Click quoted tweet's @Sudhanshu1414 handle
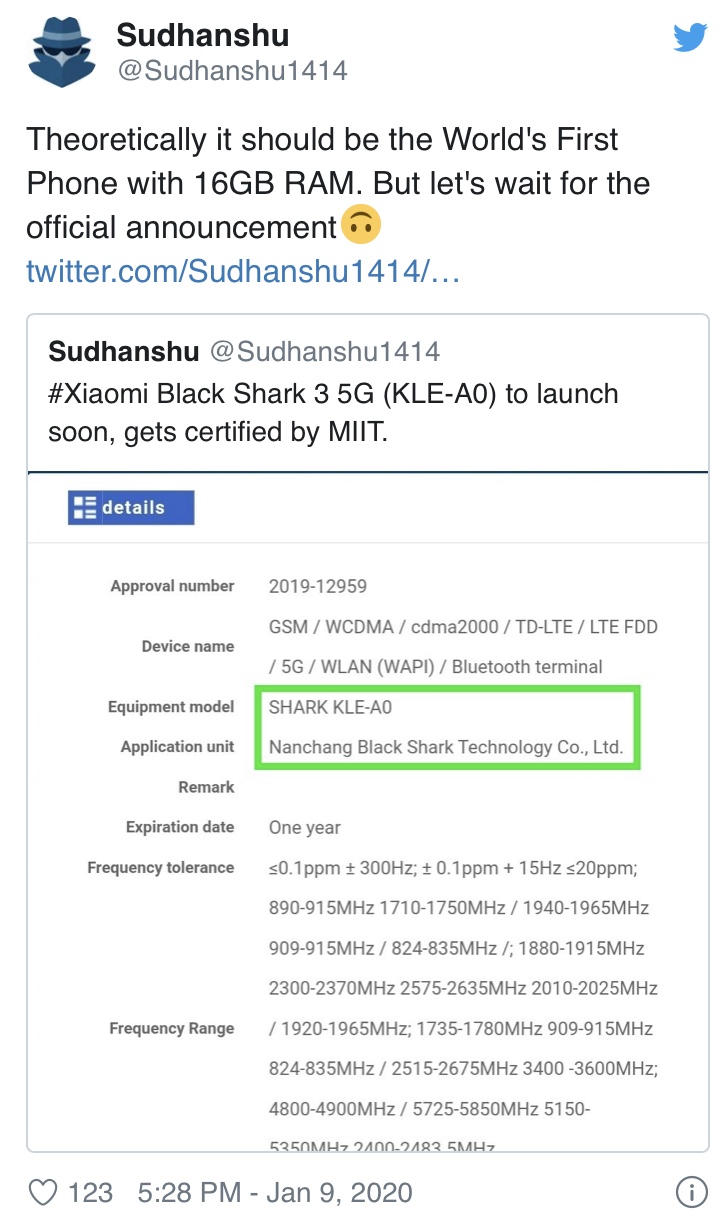Image resolution: width=728 pixels, height=1220 pixels. [x=324, y=351]
